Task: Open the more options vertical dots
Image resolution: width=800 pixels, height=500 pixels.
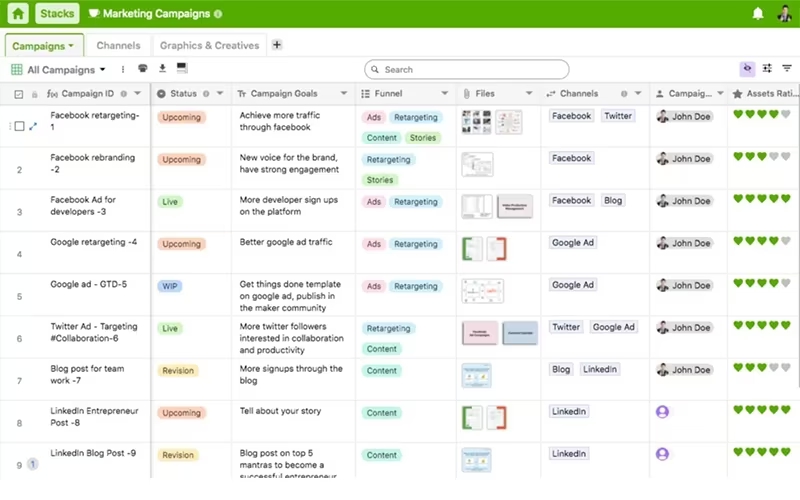Action: click(123, 69)
